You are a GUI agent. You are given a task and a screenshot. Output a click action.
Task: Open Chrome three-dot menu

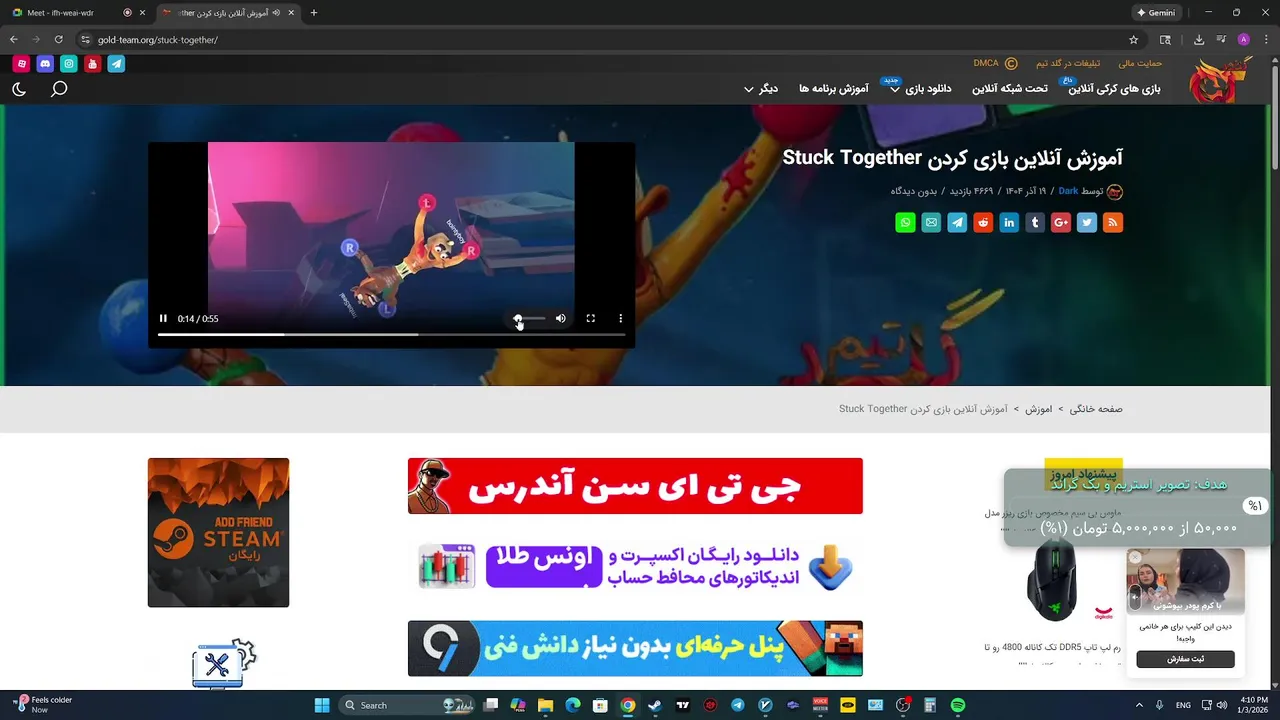tap(1265, 40)
